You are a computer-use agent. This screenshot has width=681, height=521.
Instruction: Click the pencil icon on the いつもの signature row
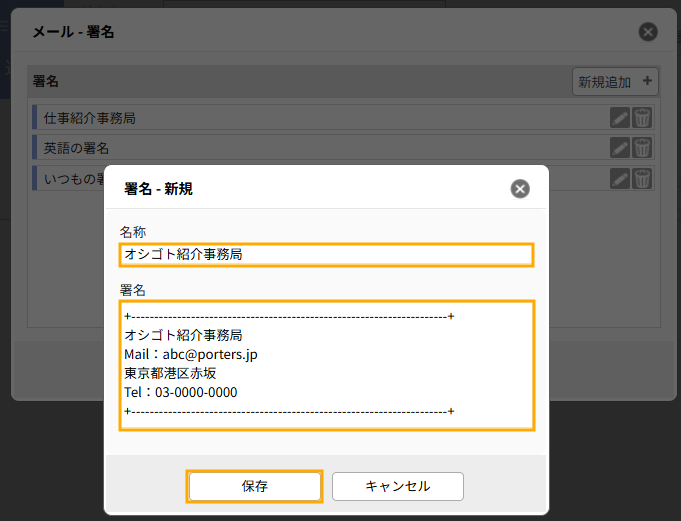pyautogui.click(x=620, y=179)
